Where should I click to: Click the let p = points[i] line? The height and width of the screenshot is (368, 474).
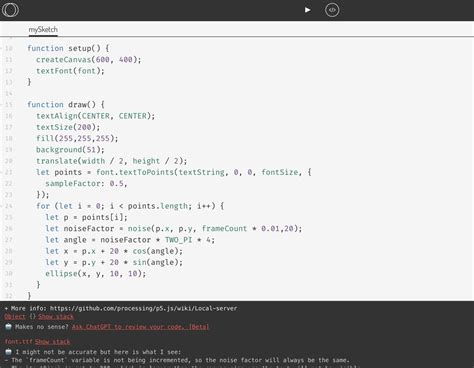click(x=87, y=217)
